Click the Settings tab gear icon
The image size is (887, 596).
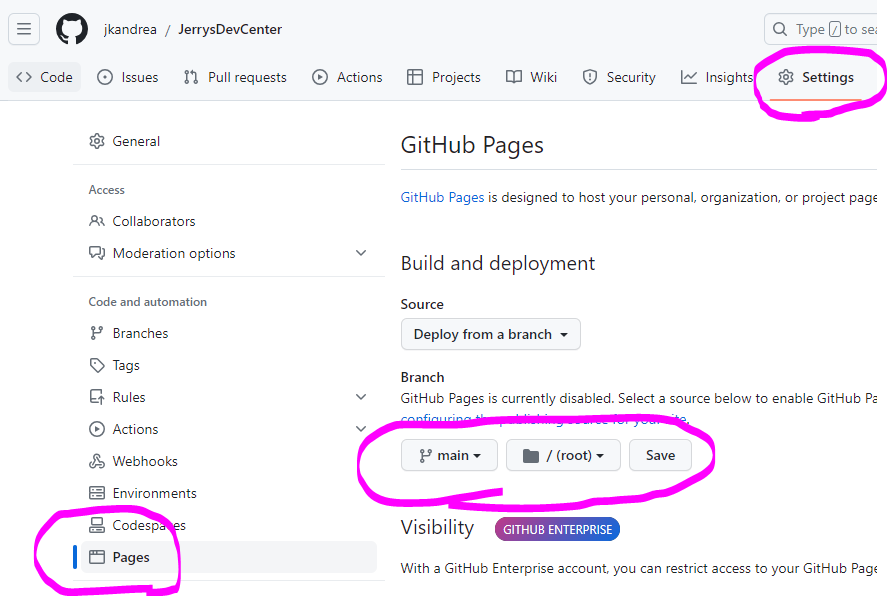(x=786, y=77)
